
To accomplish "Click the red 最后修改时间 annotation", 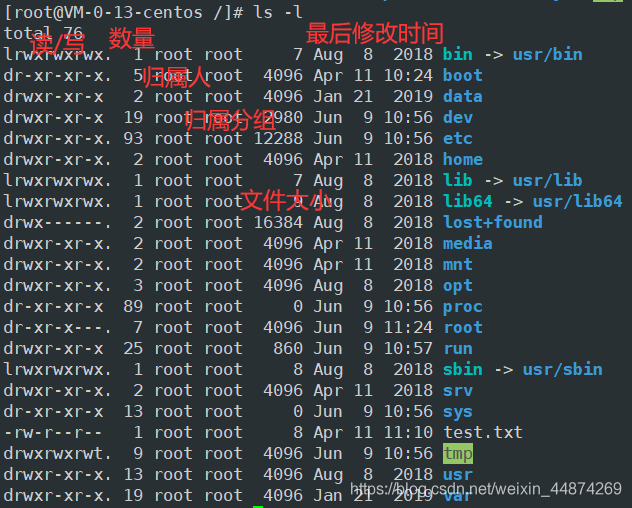I will click(x=374, y=33).
